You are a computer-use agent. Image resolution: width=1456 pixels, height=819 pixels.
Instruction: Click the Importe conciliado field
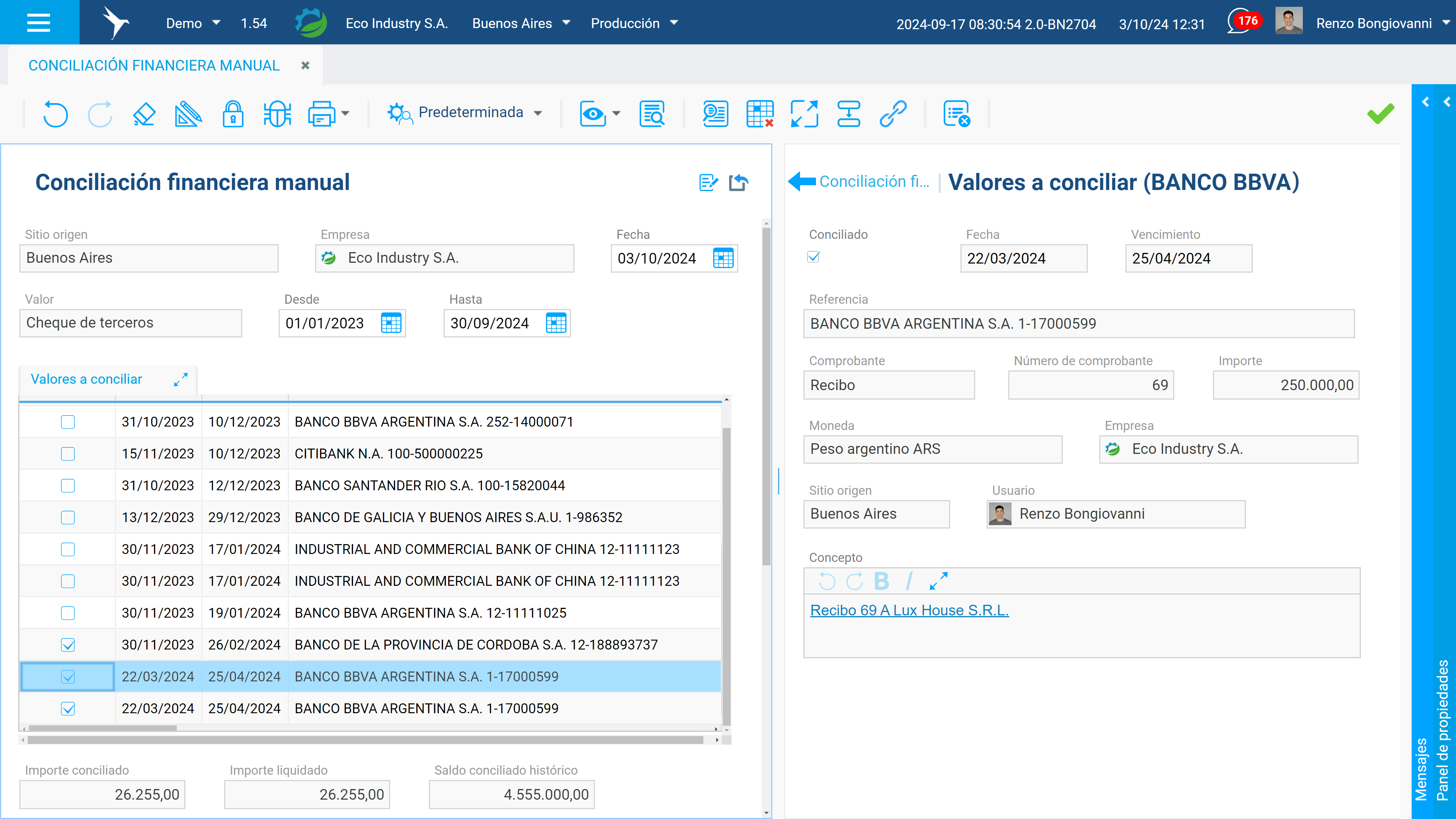[102, 794]
